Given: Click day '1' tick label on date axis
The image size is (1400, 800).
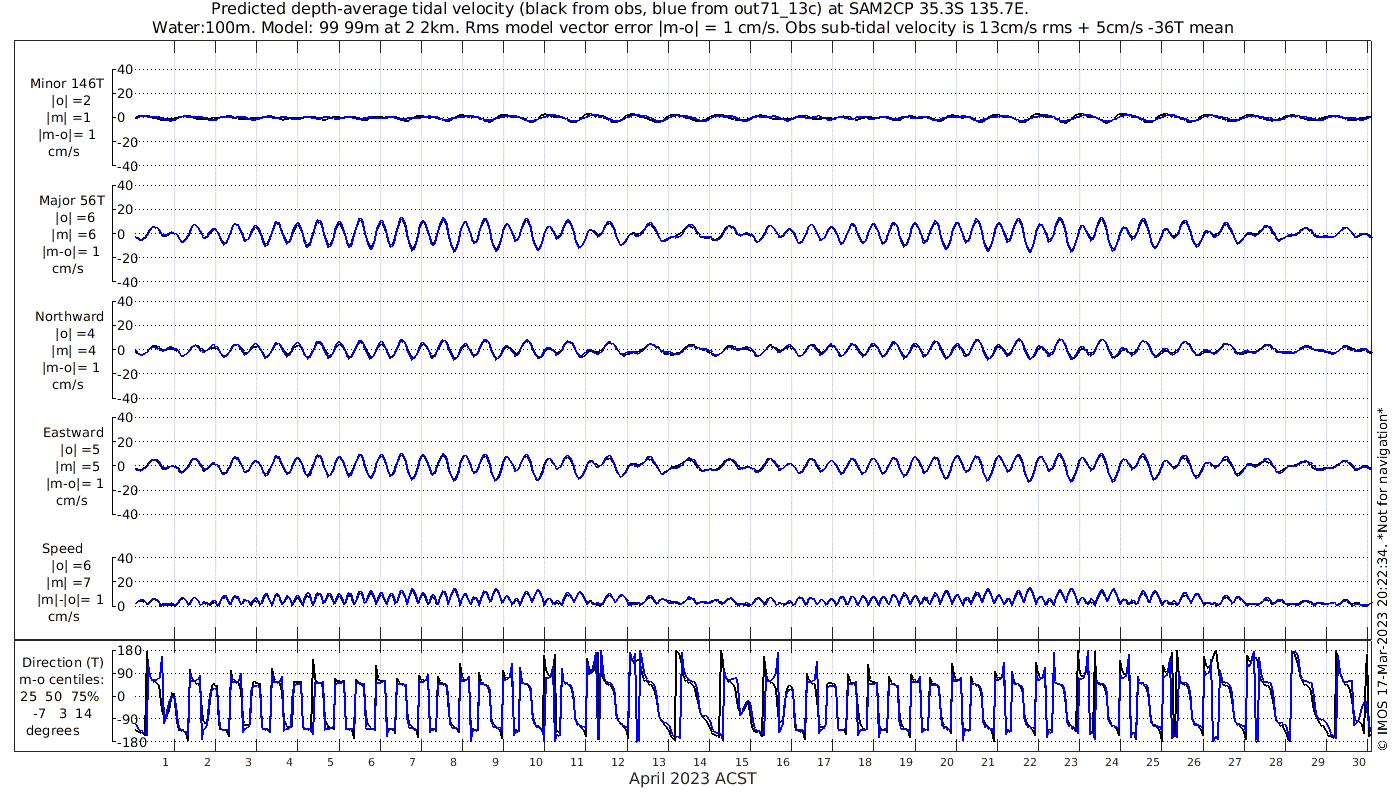Looking at the screenshot, I should [x=166, y=762].
